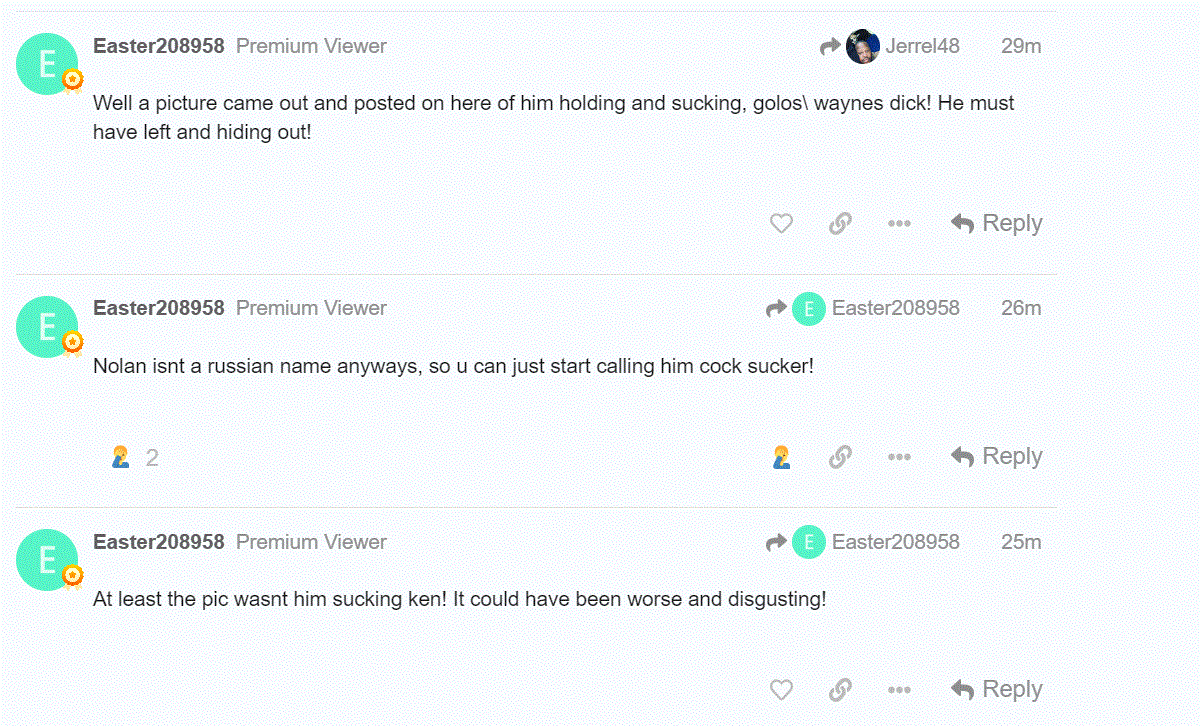Reply to the 25m comment
Screen dimensions: 1201x726
[x=997, y=690]
